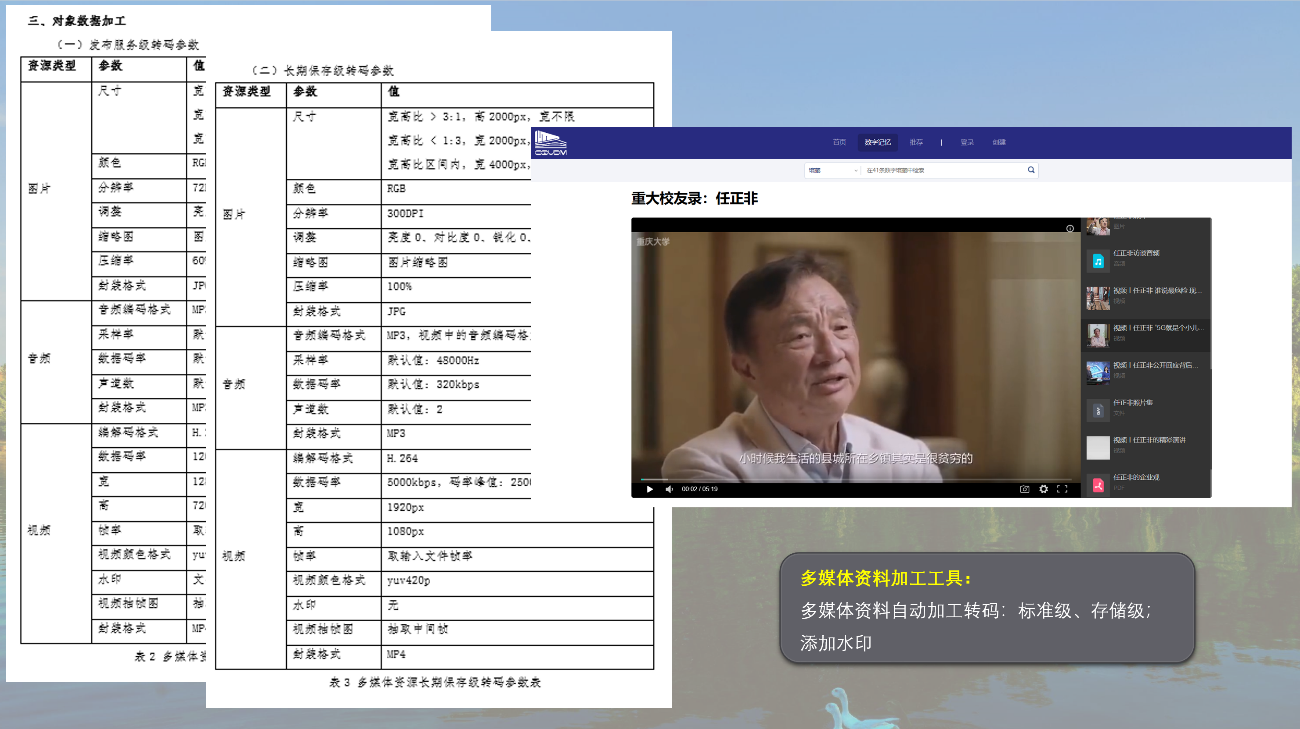Viewport: 1300px width, 729px height.
Task: Click cell 默认值：2 in the front table
Action: pos(415,409)
